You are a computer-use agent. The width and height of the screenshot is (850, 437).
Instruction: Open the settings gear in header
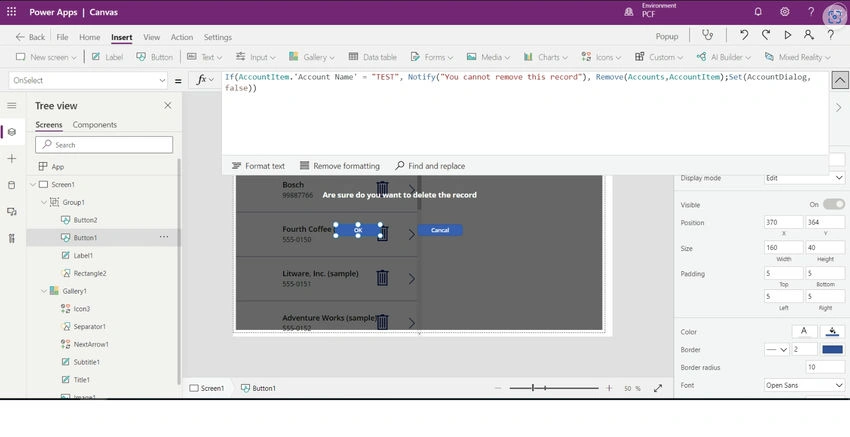tap(784, 11)
